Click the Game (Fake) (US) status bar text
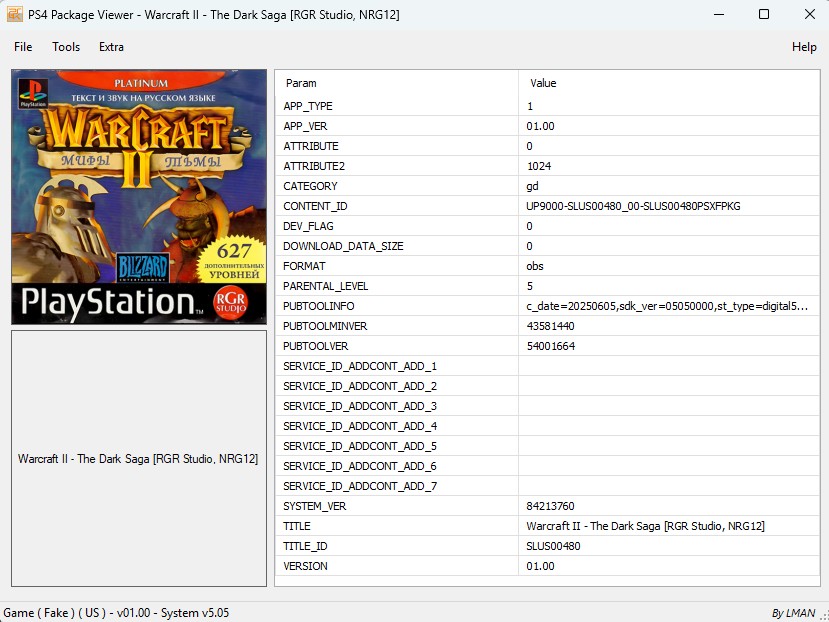Screen dimensions: 829x622 tap(116, 613)
